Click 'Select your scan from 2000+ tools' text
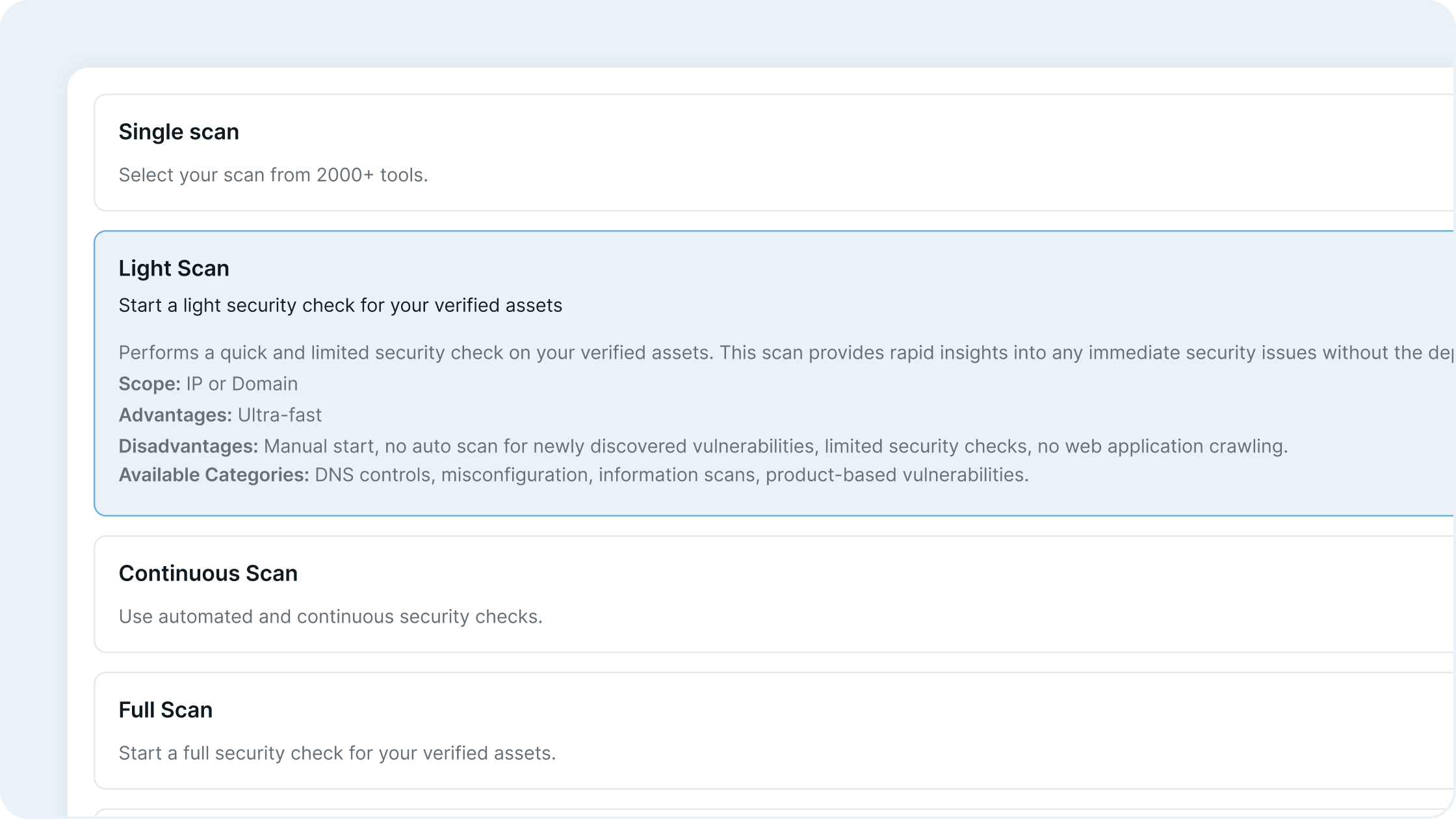This screenshot has height=819, width=1456. (273, 175)
